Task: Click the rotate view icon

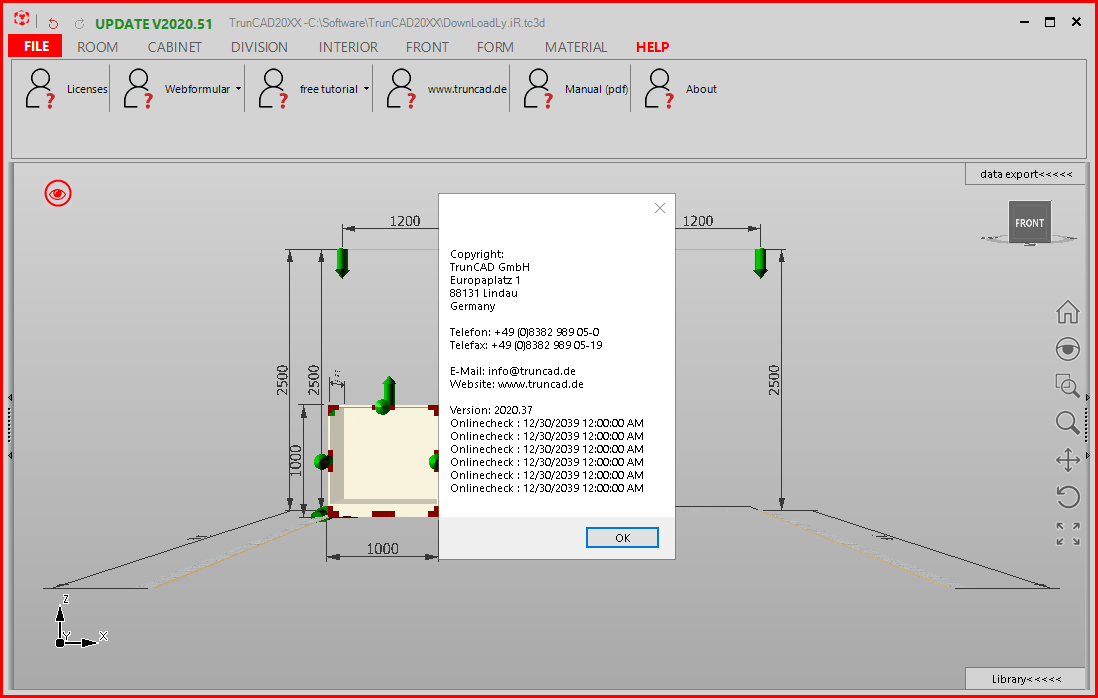Action: pyautogui.click(x=1067, y=497)
